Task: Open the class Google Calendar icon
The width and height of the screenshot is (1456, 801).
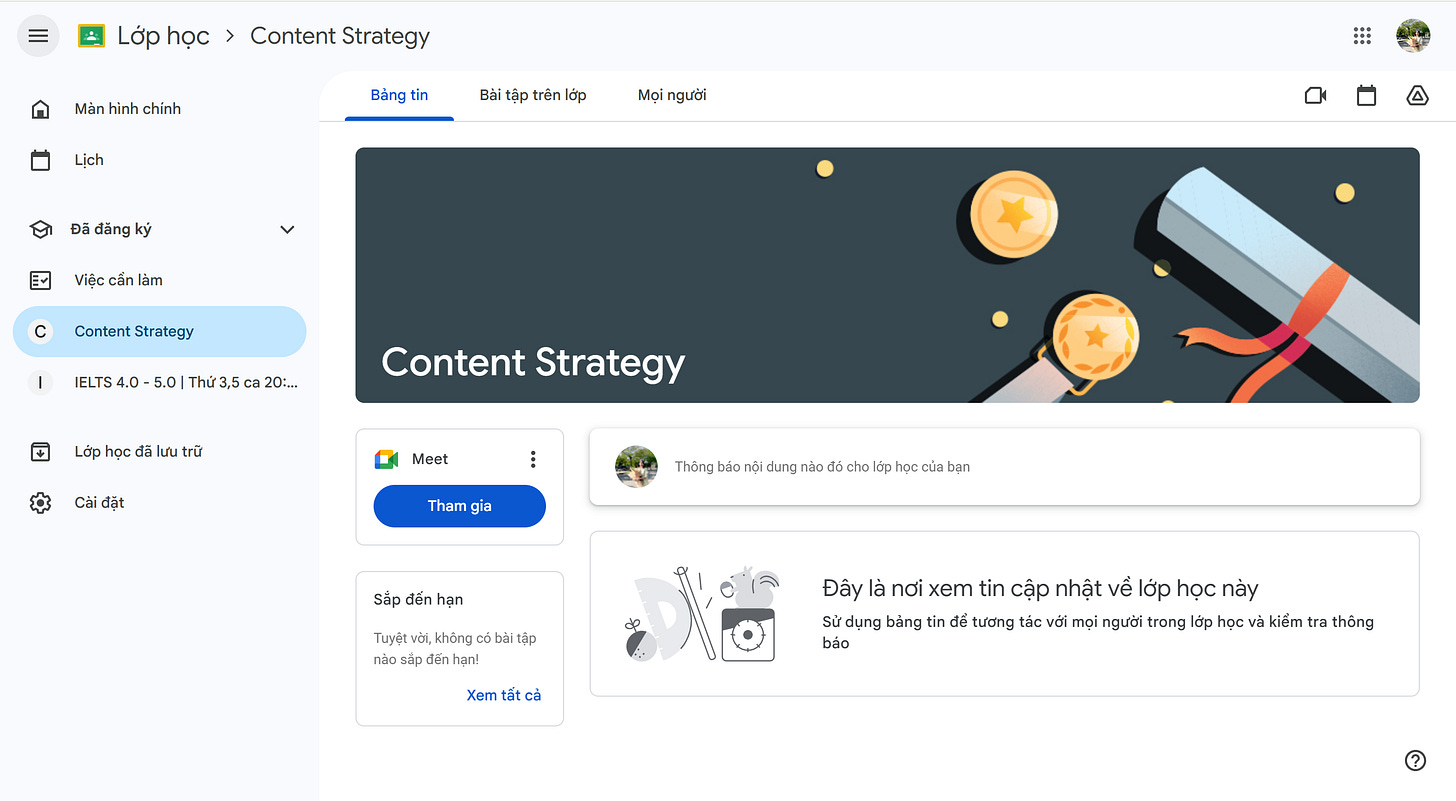Action: click(x=1366, y=96)
